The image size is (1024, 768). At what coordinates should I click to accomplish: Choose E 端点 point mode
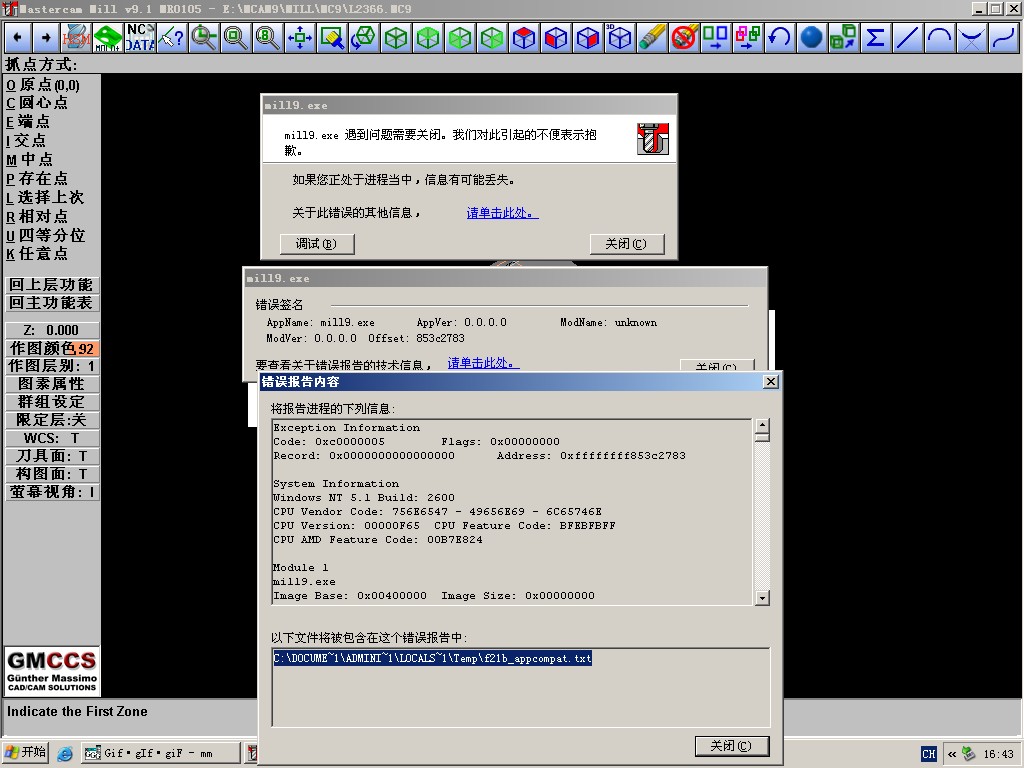(x=29, y=122)
